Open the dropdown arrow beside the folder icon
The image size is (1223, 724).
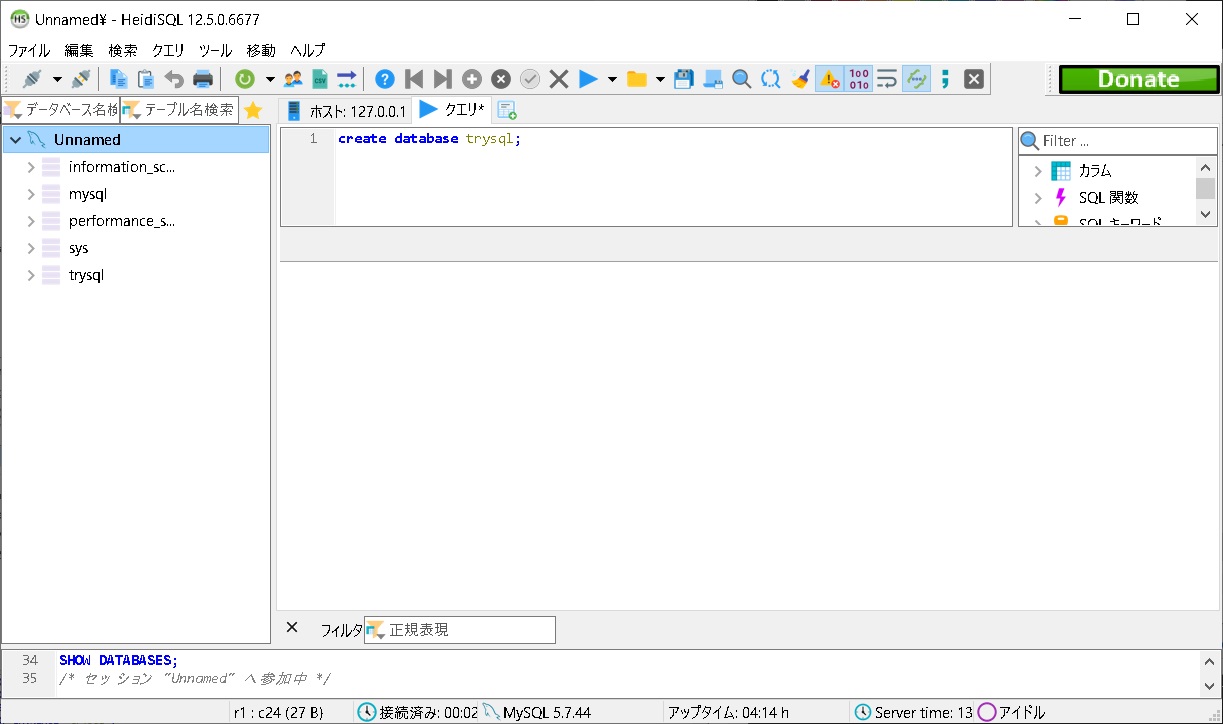[x=660, y=79]
